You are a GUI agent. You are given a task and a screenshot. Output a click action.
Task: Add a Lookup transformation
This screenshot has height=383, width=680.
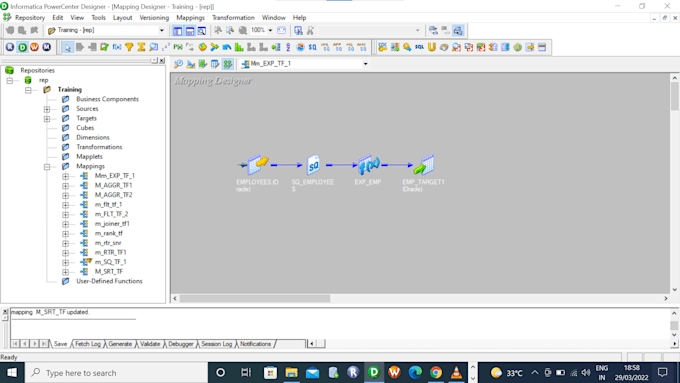[154, 47]
